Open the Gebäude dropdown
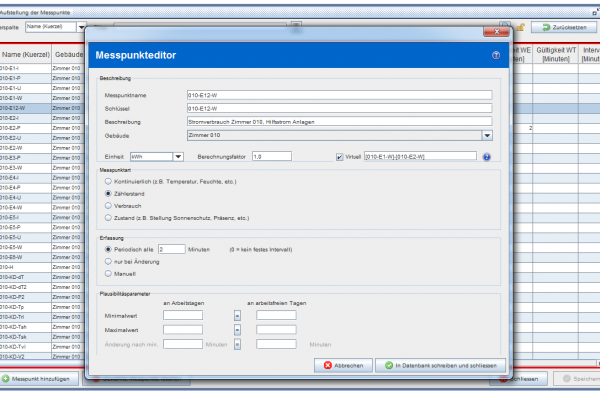The height and width of the screenshot is (400, 600). (x=486, y=135)
